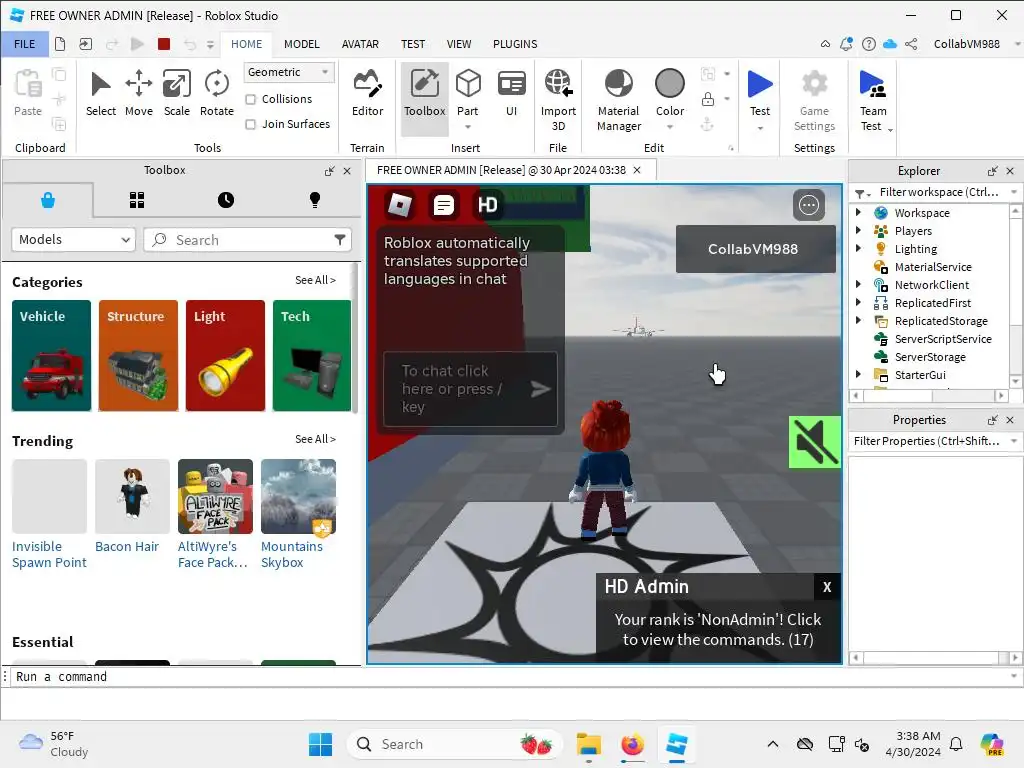
Task: Click the notifications bell in ribbon
Action: point(846,44)
